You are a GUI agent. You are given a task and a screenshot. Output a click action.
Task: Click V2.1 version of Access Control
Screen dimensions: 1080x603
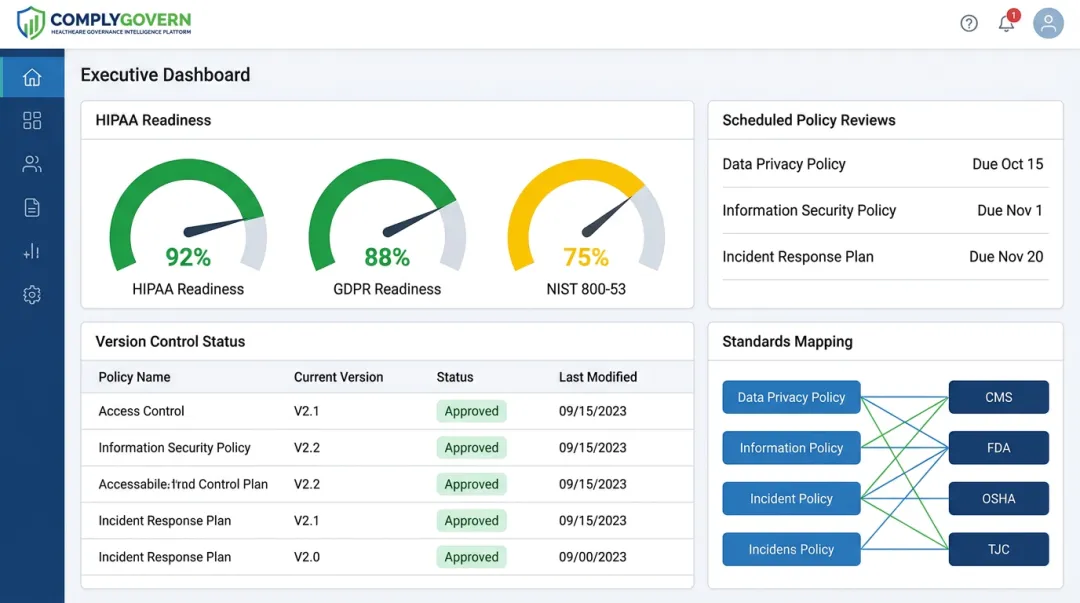click(x=307, y=411)
